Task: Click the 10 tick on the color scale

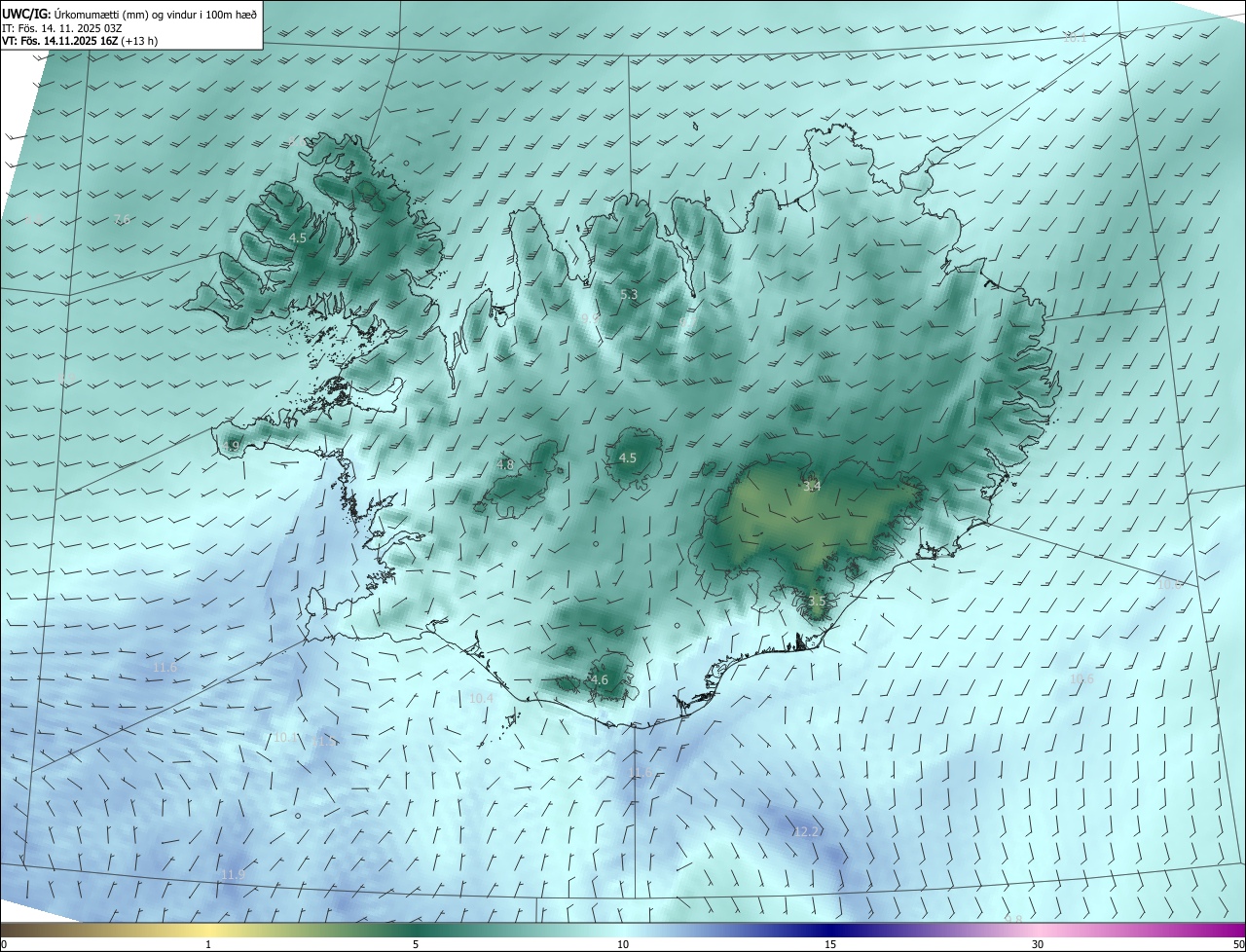Action: pos(623,944)
